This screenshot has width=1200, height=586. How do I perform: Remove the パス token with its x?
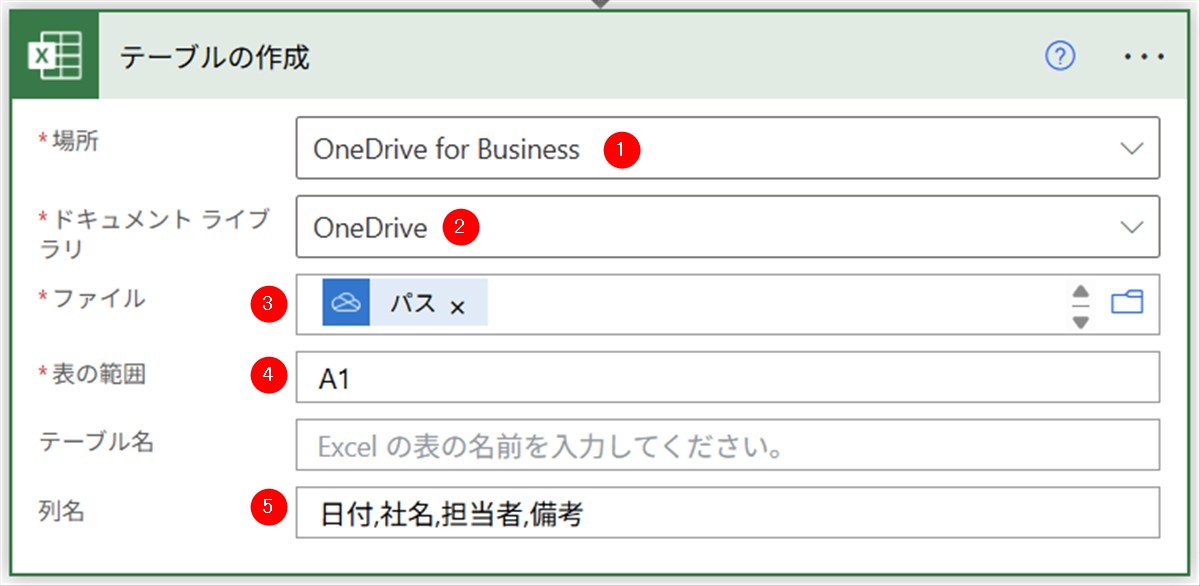pyautogui.click(x=458, y=307)
